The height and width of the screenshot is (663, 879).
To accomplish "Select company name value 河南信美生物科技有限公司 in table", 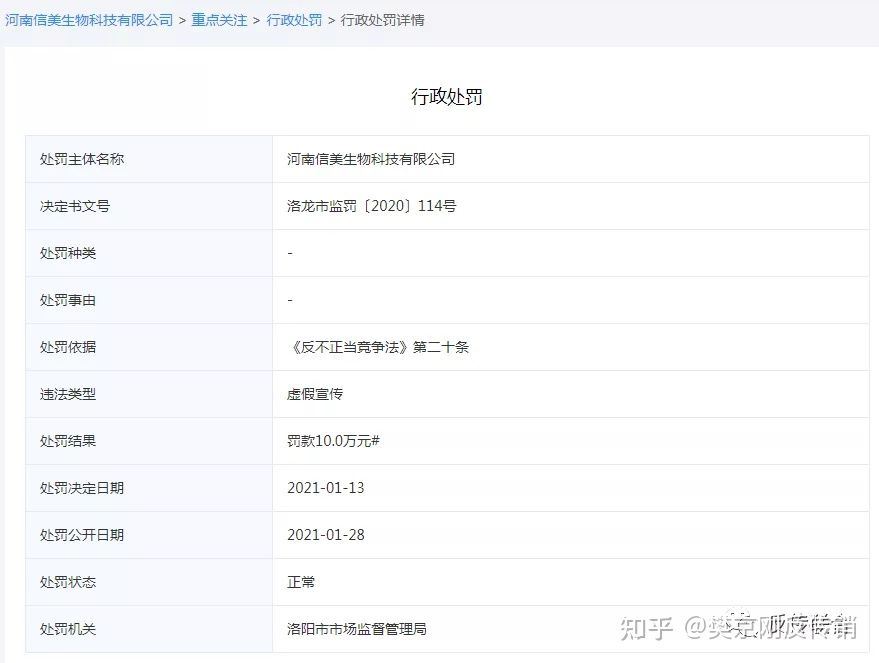I will point(371,159).
